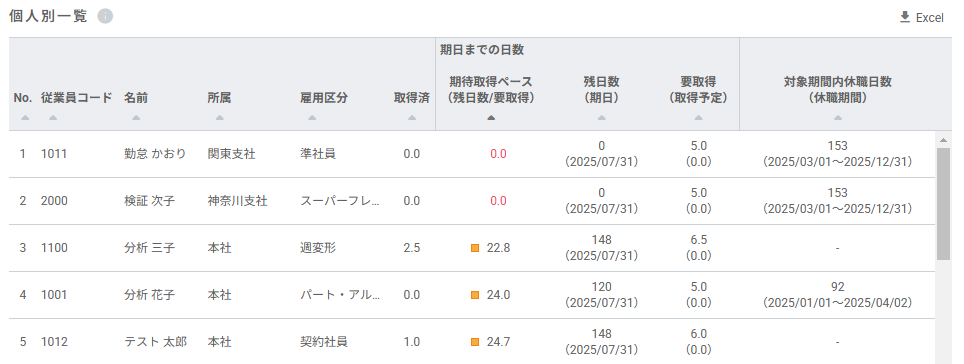
Task: Sort by the 従業員コード column arrow
Action: [53, 117]
